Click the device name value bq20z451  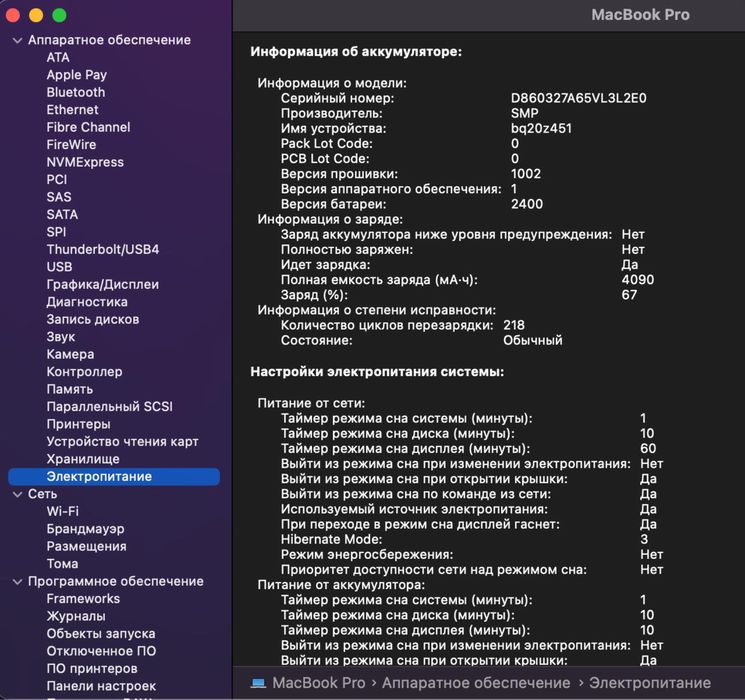pyautogui.click(x=541, y=128)
